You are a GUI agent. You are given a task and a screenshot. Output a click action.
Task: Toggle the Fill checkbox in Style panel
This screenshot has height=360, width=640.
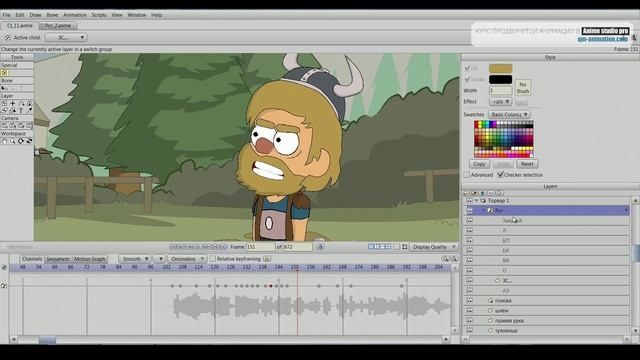pyautogui.click(x=467, y=68)
